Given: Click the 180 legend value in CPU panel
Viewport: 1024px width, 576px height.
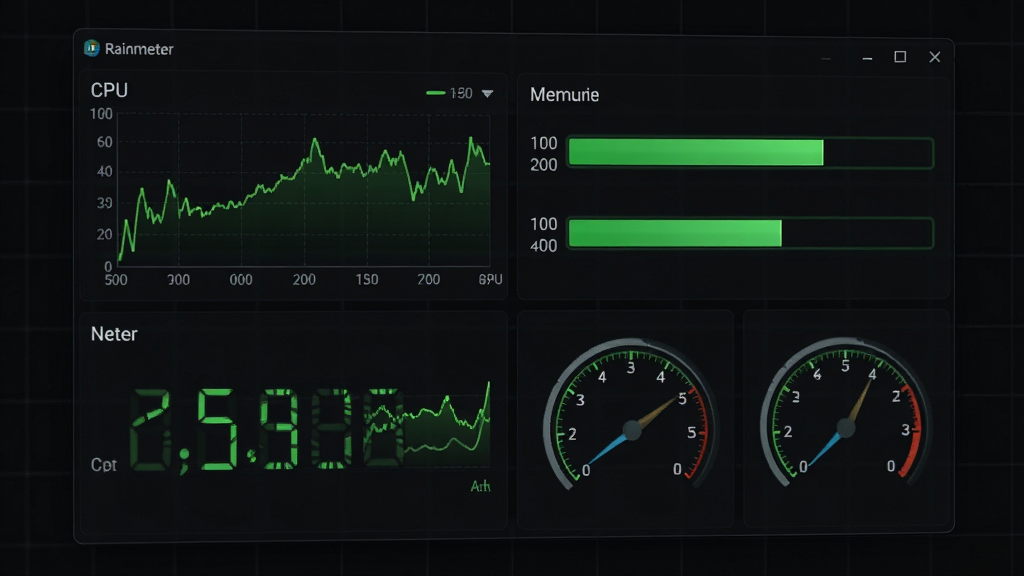Looking at the screenshot, I should coord(461,93).
